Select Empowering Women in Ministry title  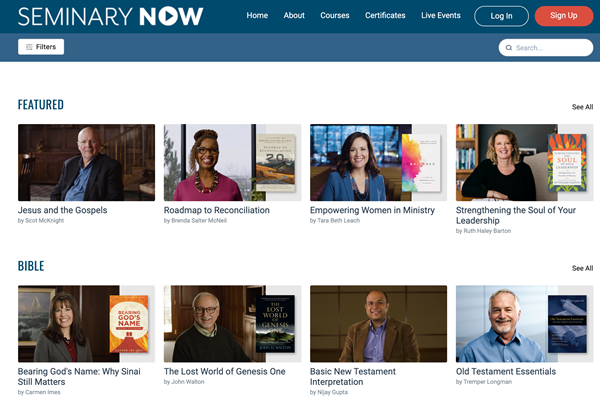coord(372,210)
